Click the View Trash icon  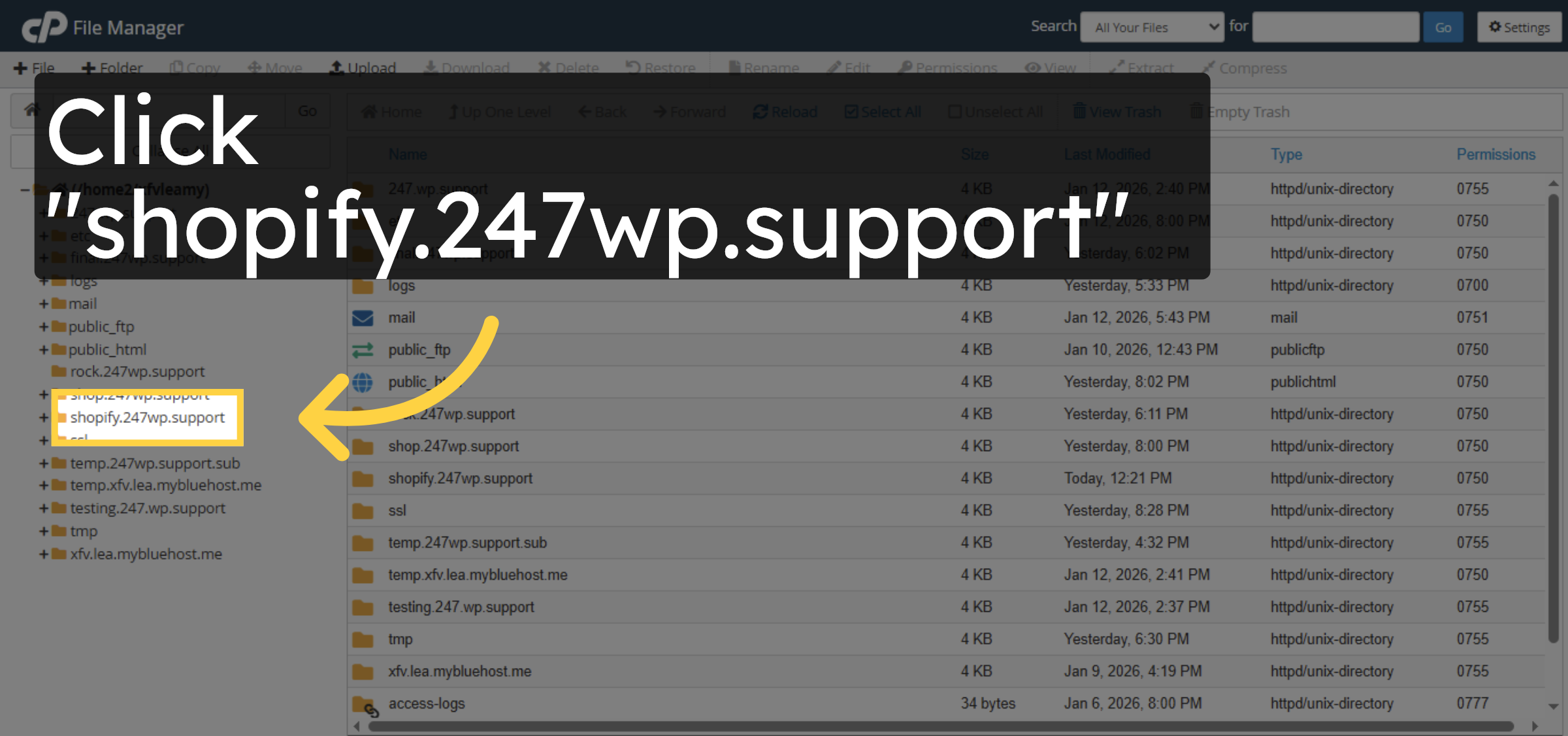tap(1117, 111)
